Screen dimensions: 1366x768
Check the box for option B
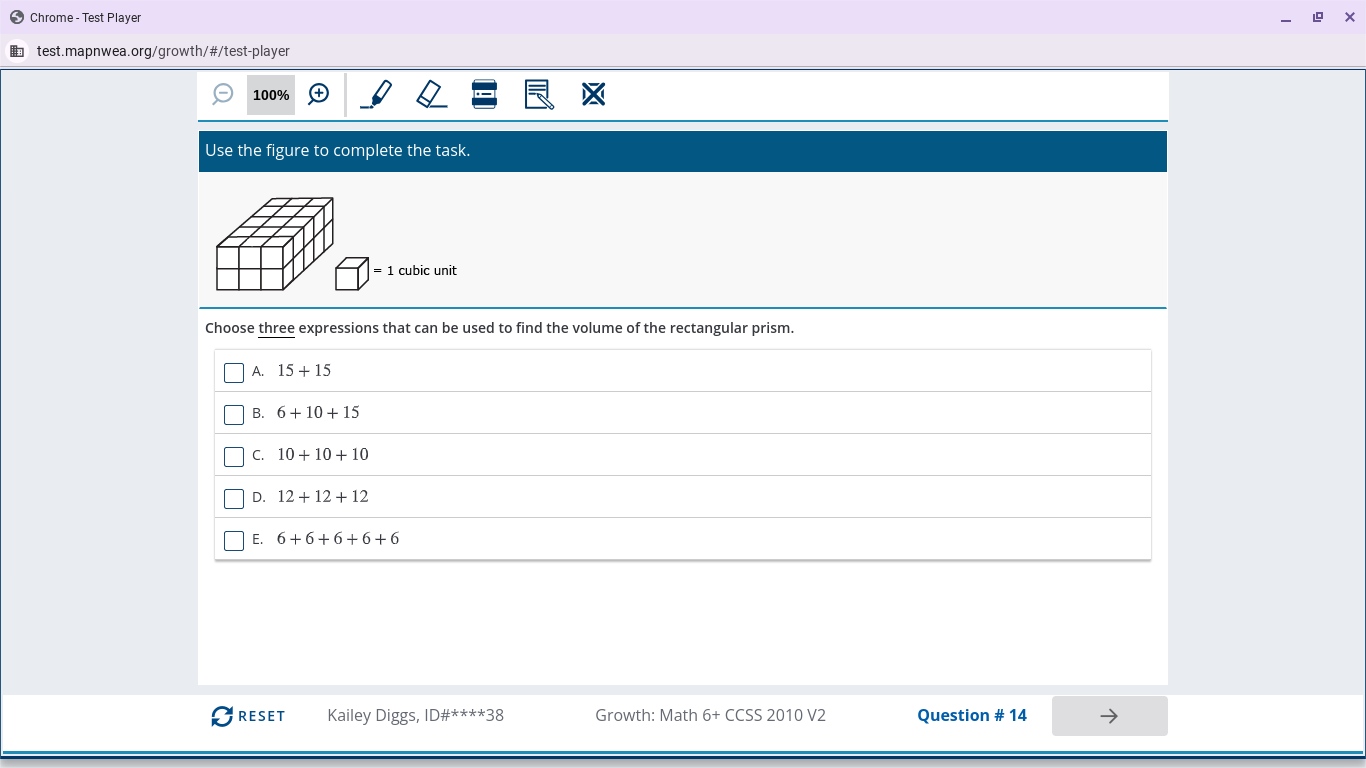[x=234, y=414]
